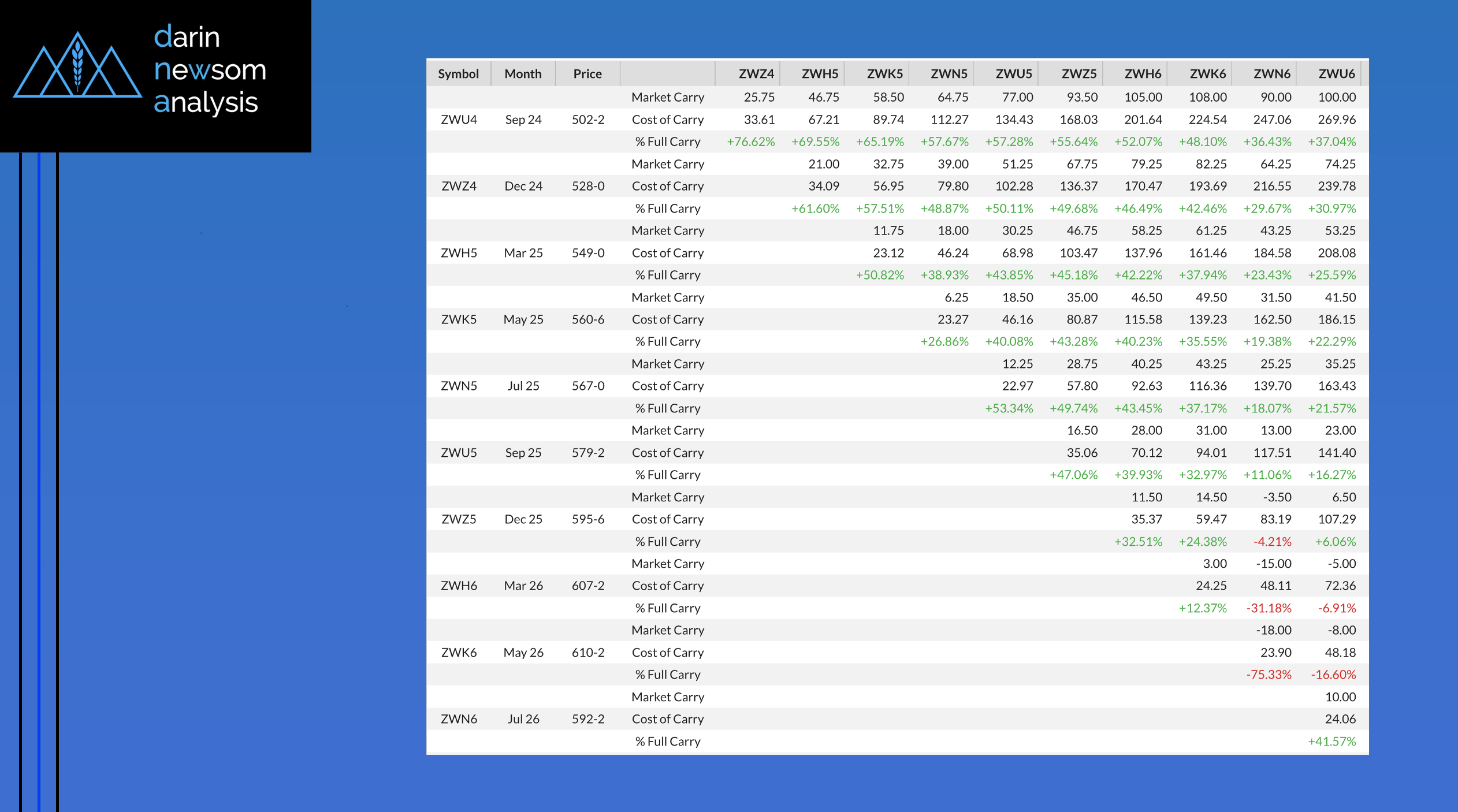This screenshot has height=812, width=1458.
Task: Click the Price column header
Action: coord(587,74)
